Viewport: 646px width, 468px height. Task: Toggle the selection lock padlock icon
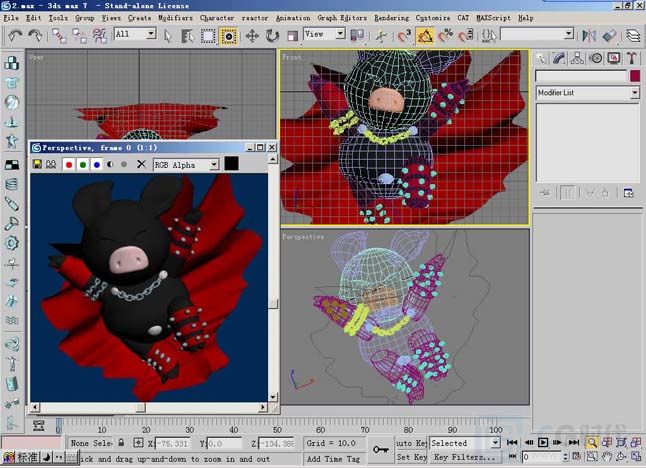(121, 443)
